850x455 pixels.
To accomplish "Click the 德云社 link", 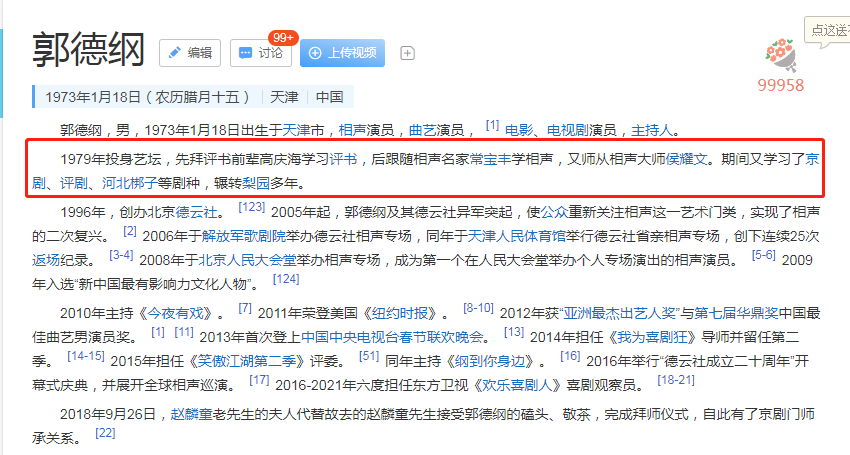I will [196, 212].
